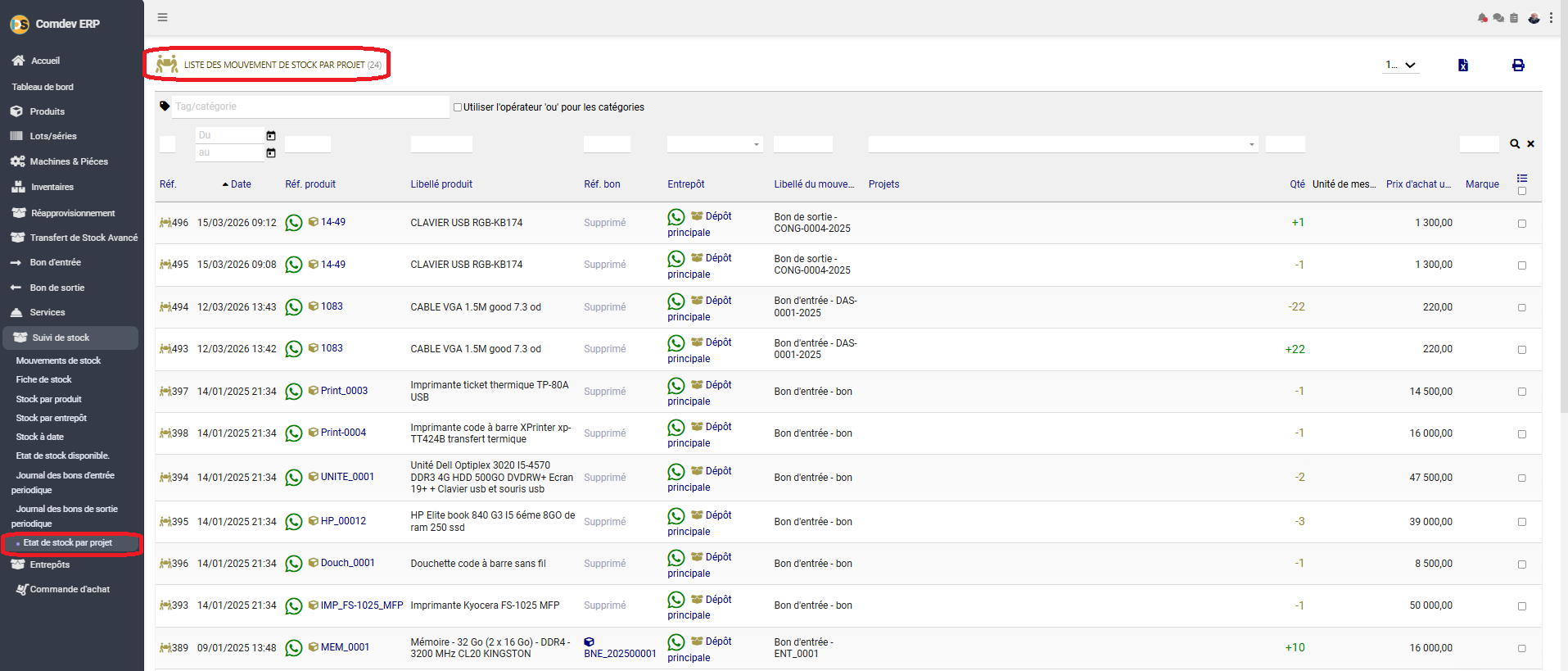Select the checkbox for row 495
Viewport: 1568px width, 671px height.
[1522, 265]
